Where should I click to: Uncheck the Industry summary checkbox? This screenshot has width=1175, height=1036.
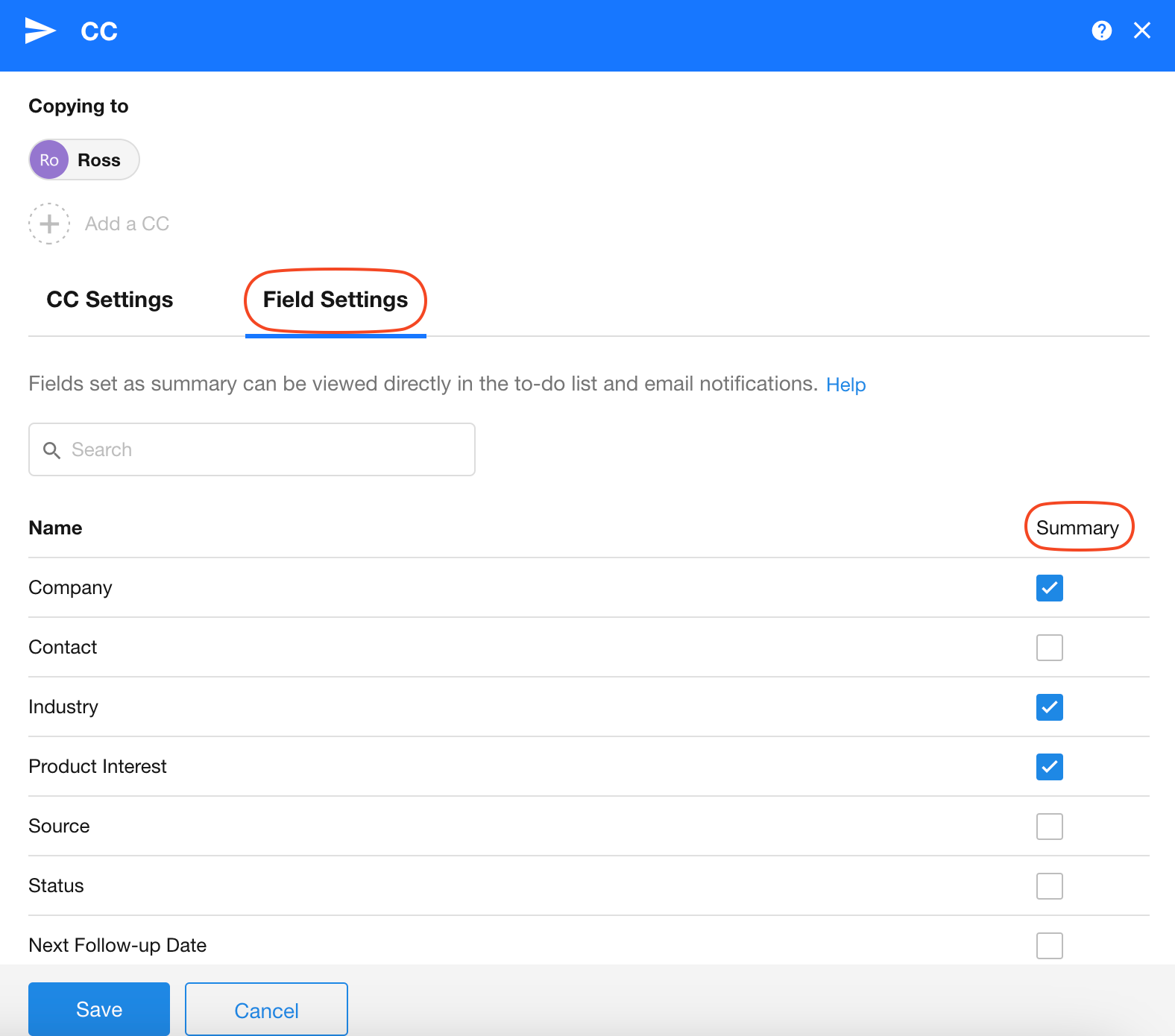point(1049,707)
